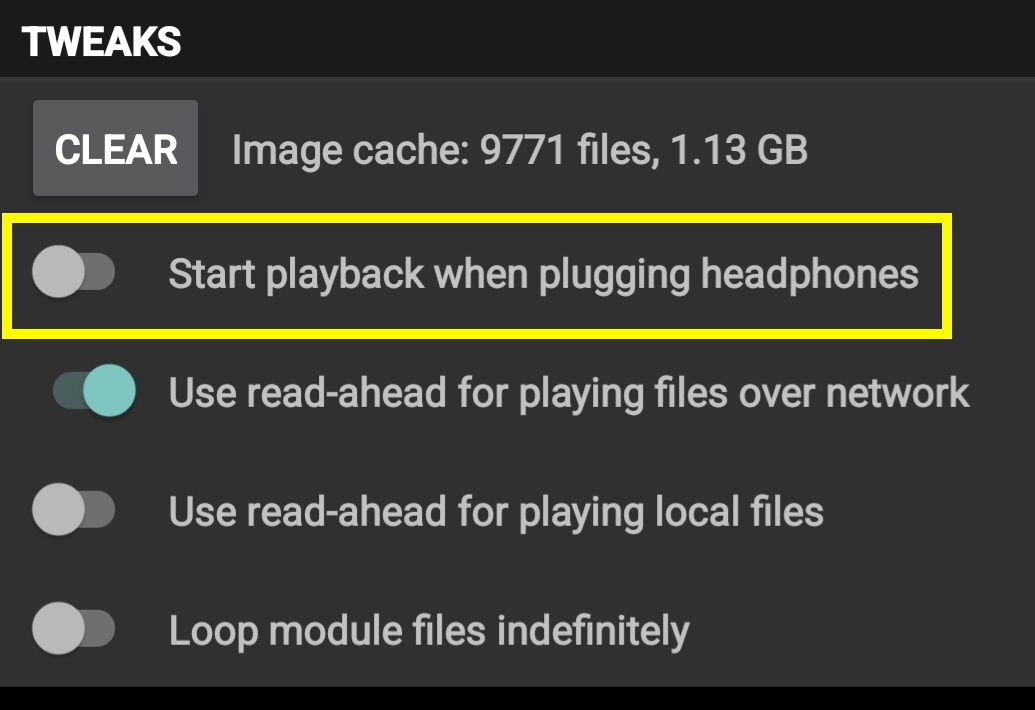Tap the switch knob for Loop module files
Image resolution: width=1035 pixels, height=710 pixels.
tap(56, 629)
